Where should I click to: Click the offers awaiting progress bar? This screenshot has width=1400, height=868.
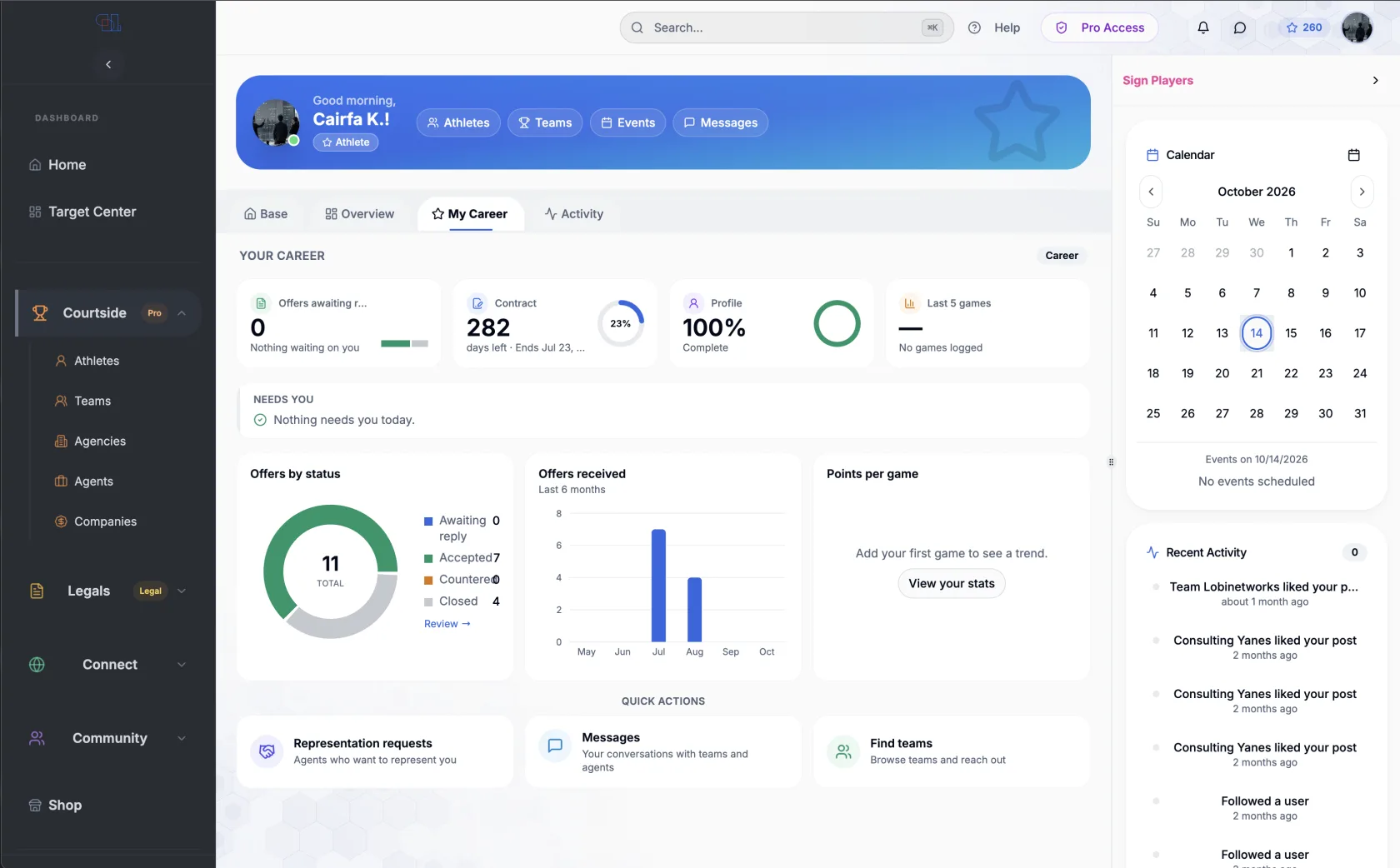tap(404, 343)
